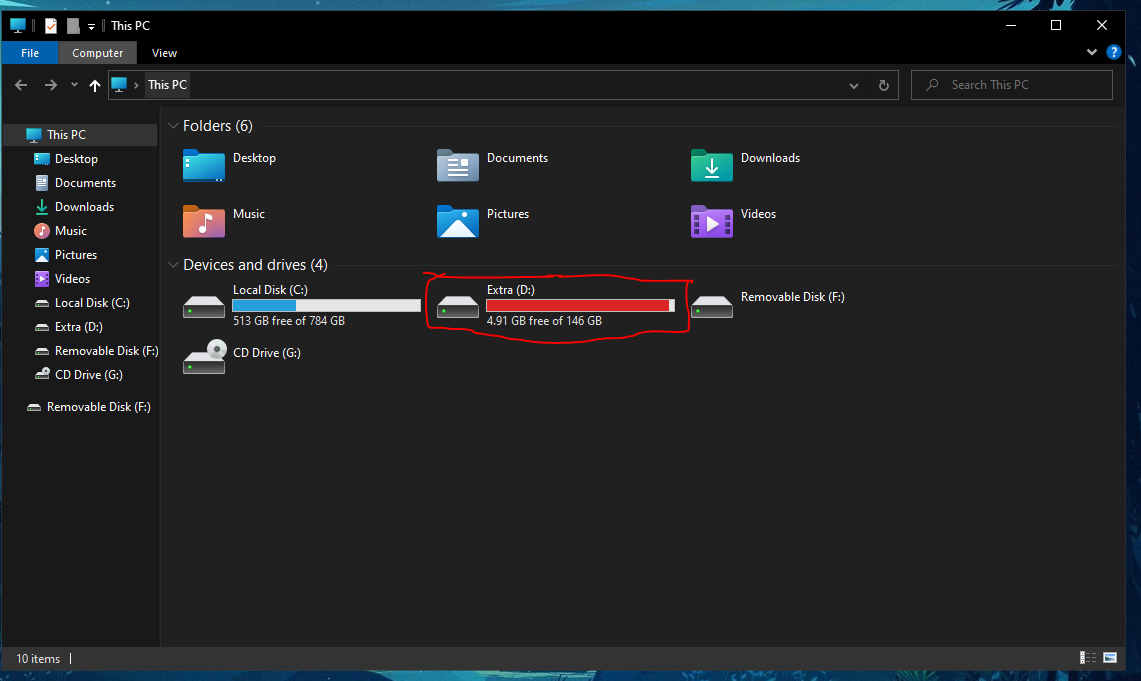Go up one level with Up arrow
1141x681 pixels.
coord(95,85)
